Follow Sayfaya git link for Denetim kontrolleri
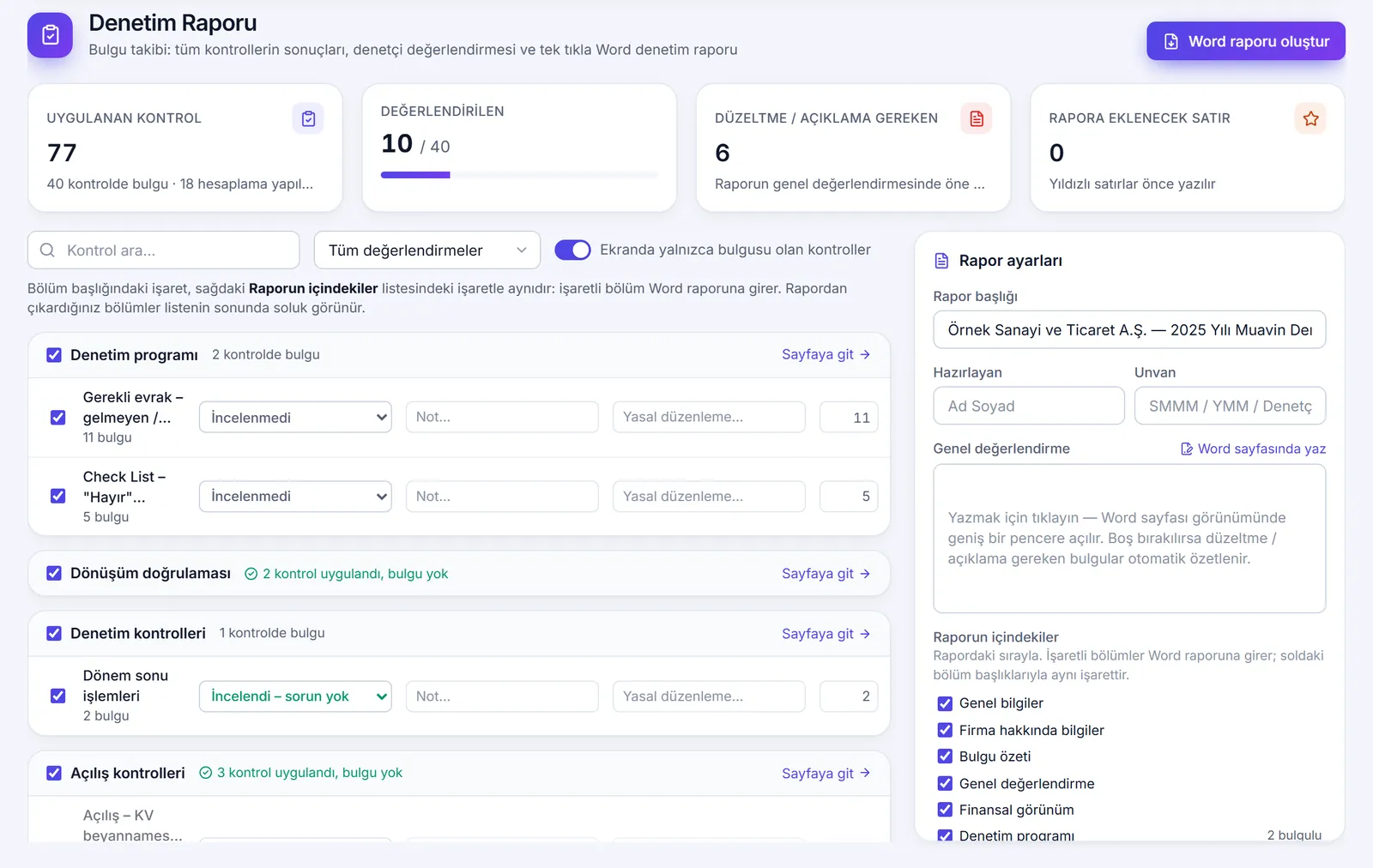 (x=826, y=633)
